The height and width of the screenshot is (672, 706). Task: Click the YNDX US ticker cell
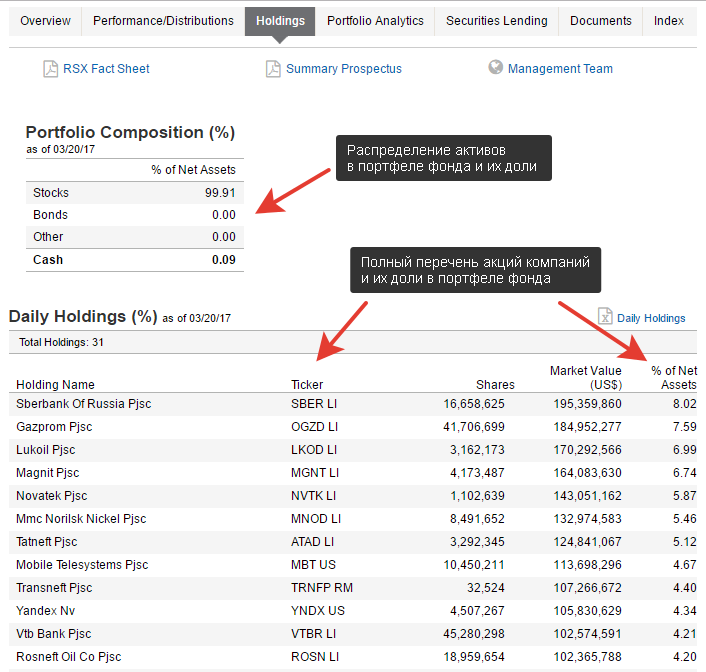click(x=318, y=611)
